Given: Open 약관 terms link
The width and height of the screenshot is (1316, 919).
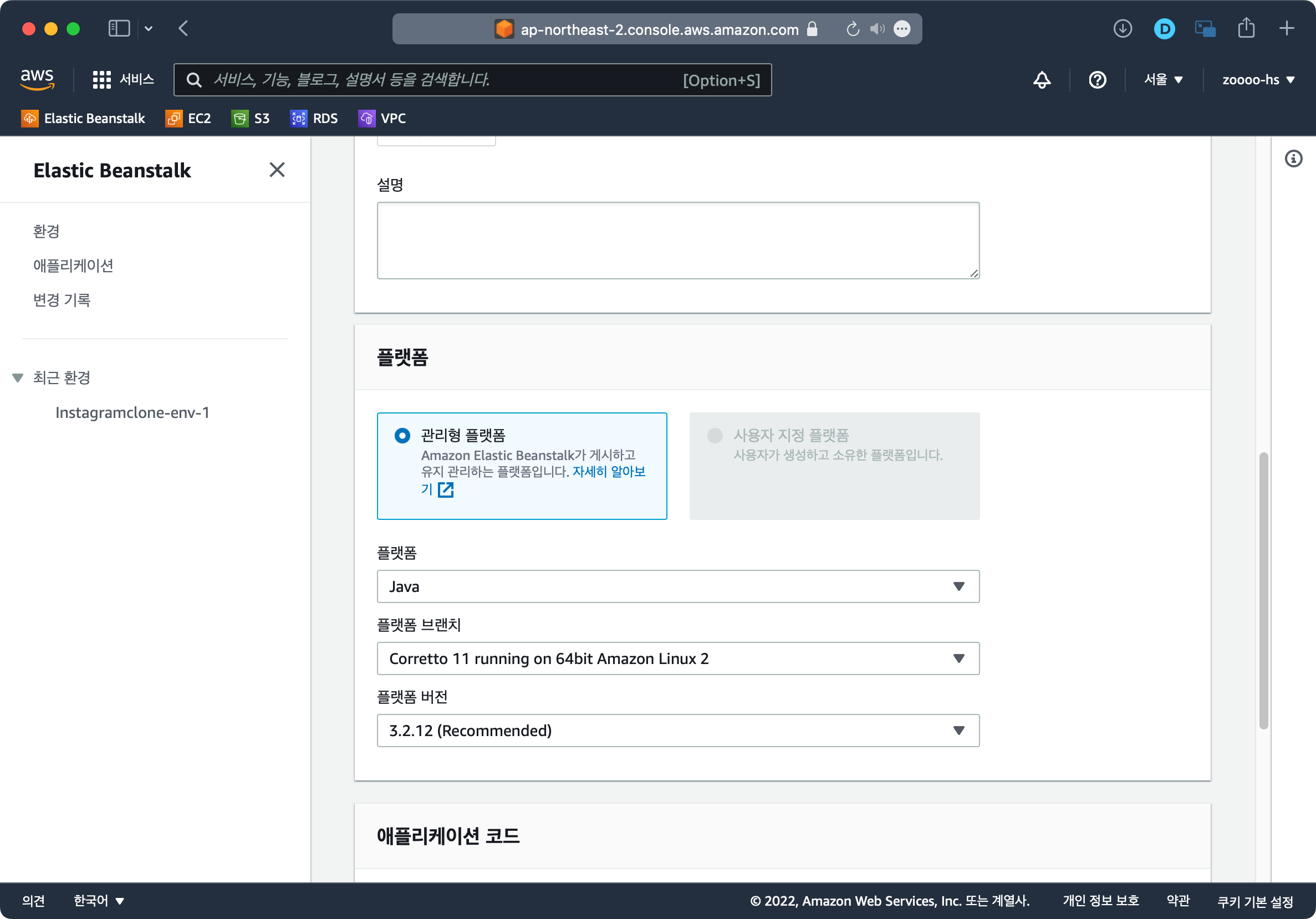Looking at the screenshot, I should point(1178,900).
